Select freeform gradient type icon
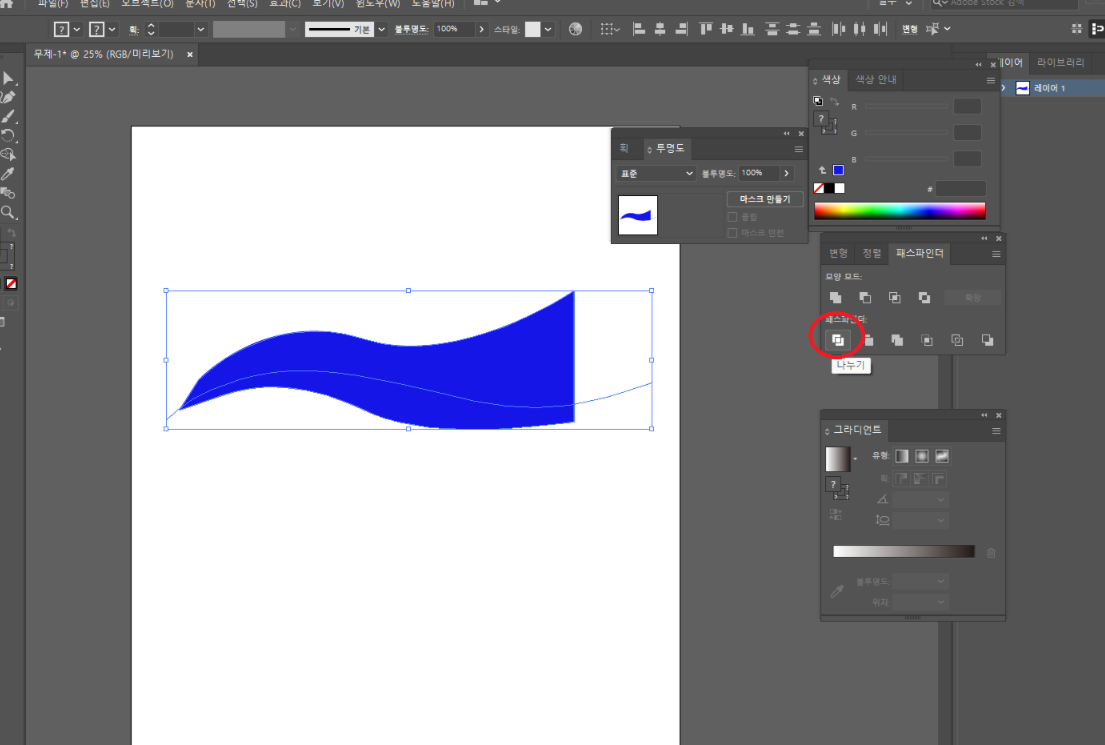The height and width of the screenshot is (745, 1105). (942, 457)
